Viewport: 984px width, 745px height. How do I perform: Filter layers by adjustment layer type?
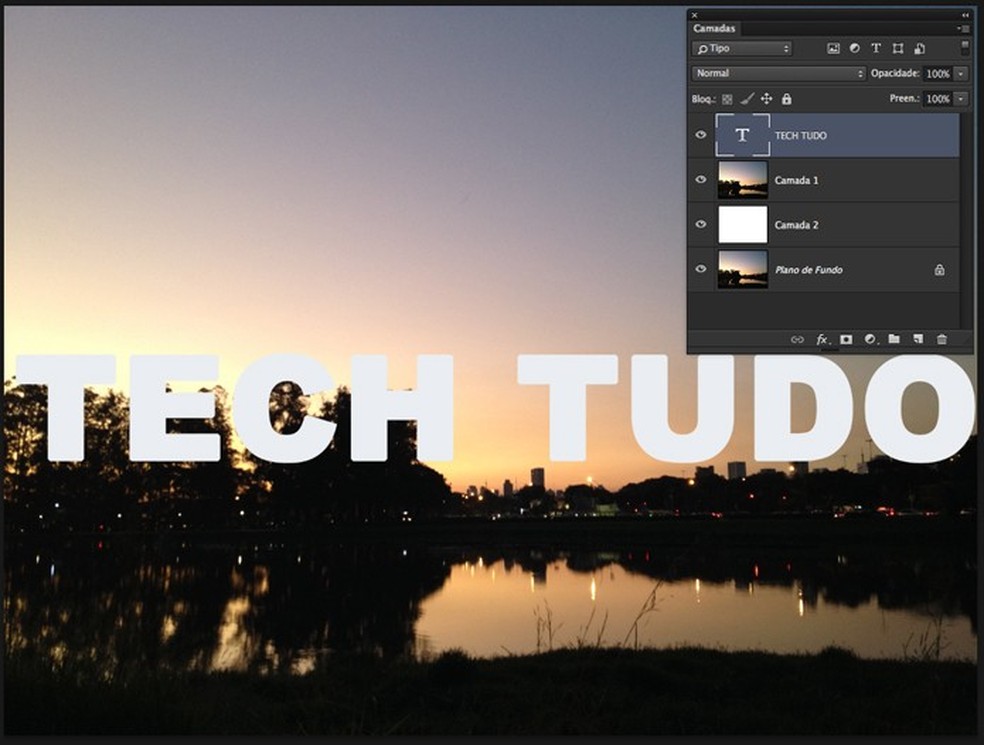855,48
